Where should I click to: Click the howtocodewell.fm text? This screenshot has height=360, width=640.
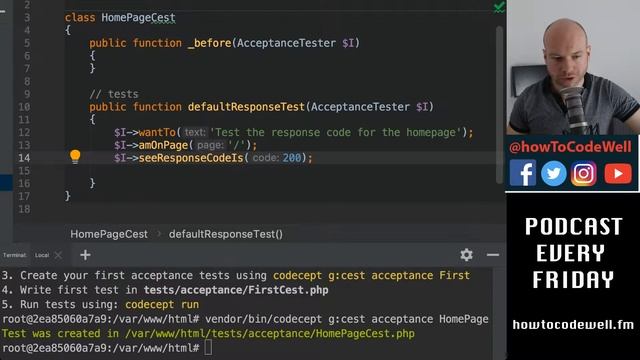coord(573,325)
